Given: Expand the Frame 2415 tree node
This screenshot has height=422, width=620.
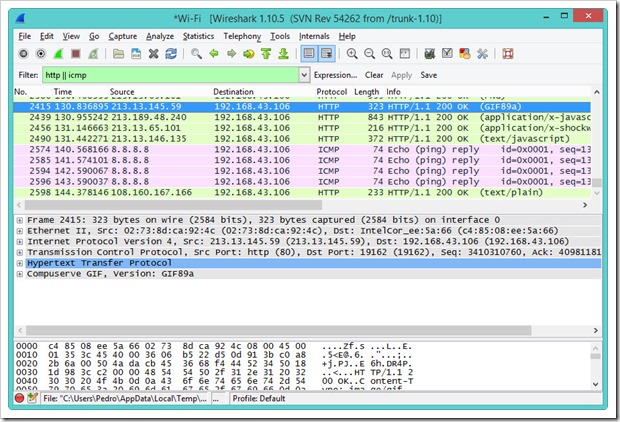Looking at the screenshot, I should click(x=19, y=220).
